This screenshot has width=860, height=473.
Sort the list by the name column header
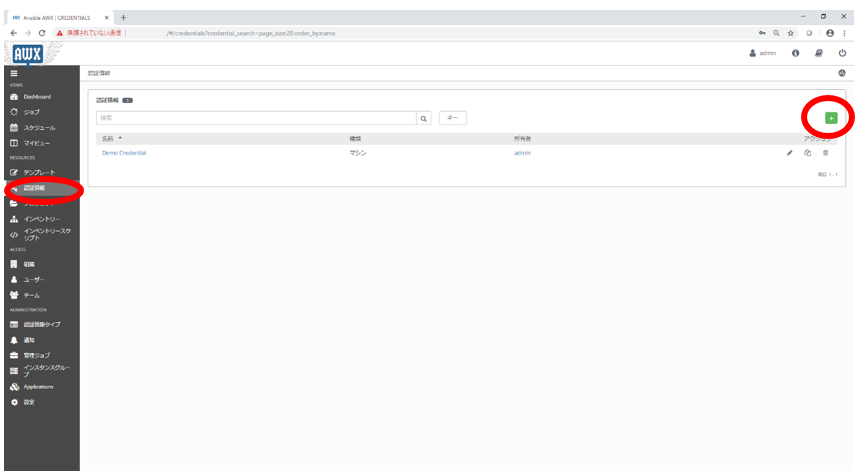pyautogui.click(x=111, y=138)
